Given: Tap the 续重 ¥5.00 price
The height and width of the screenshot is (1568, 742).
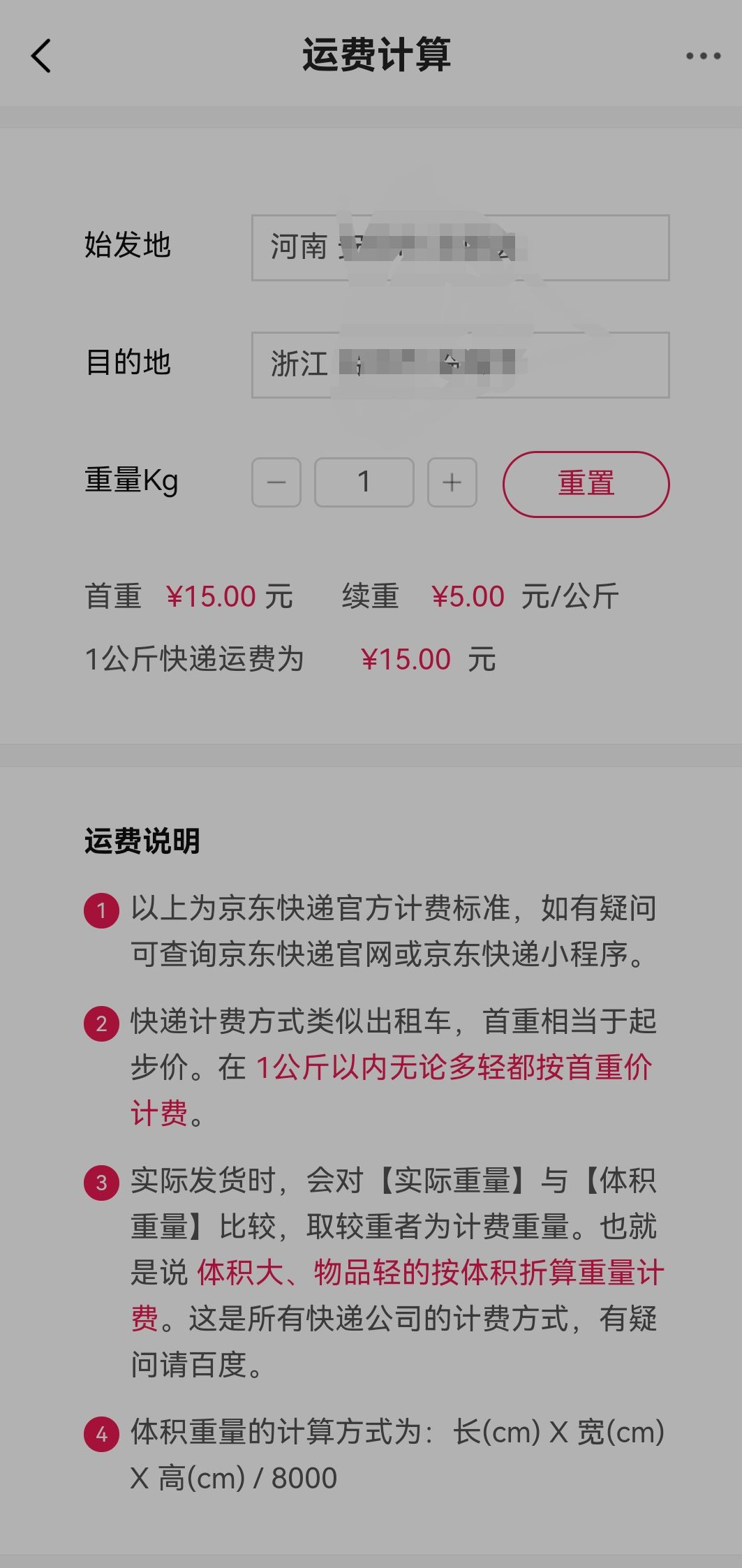Looking at the screenshot, I should 468,597.
